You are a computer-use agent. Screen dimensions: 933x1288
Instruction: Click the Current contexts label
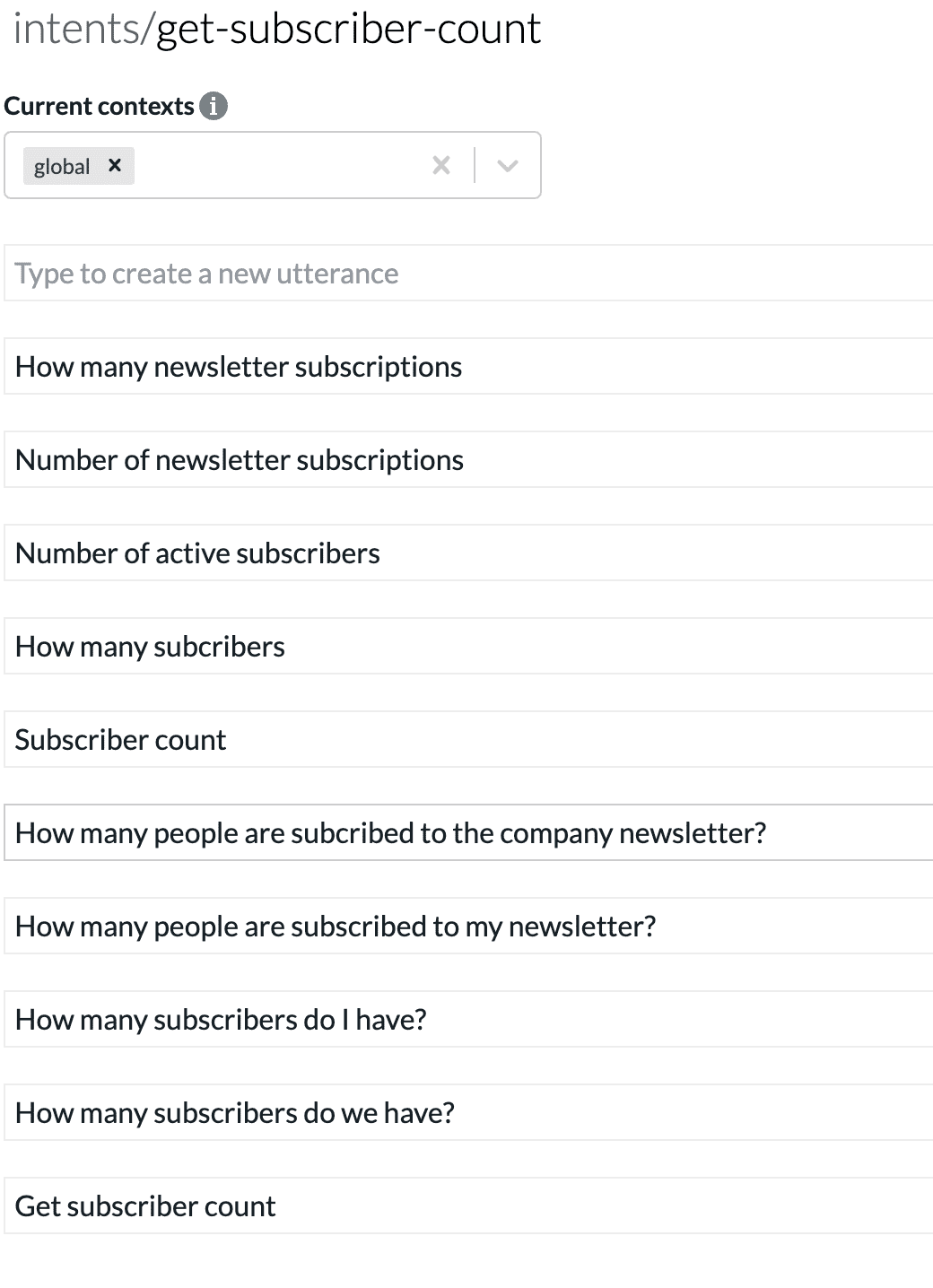click(x=100, y=106)
